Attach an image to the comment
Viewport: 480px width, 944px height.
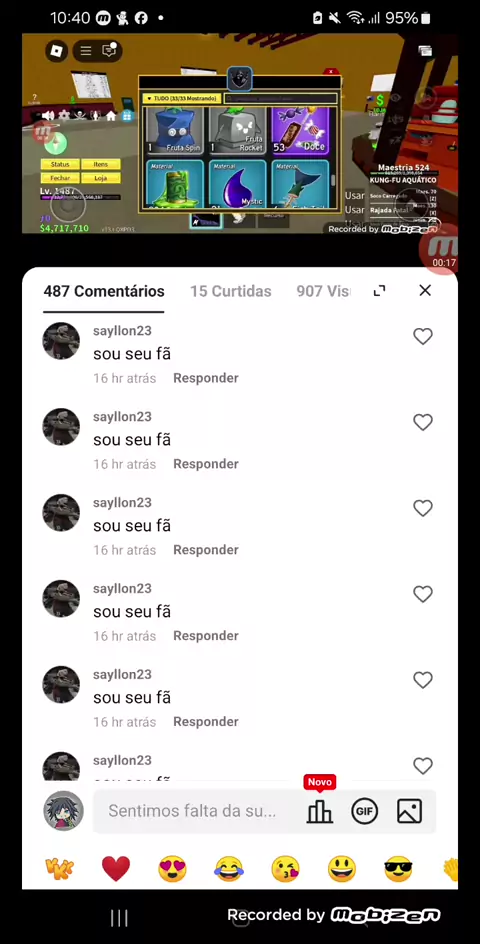coord(410,811)
